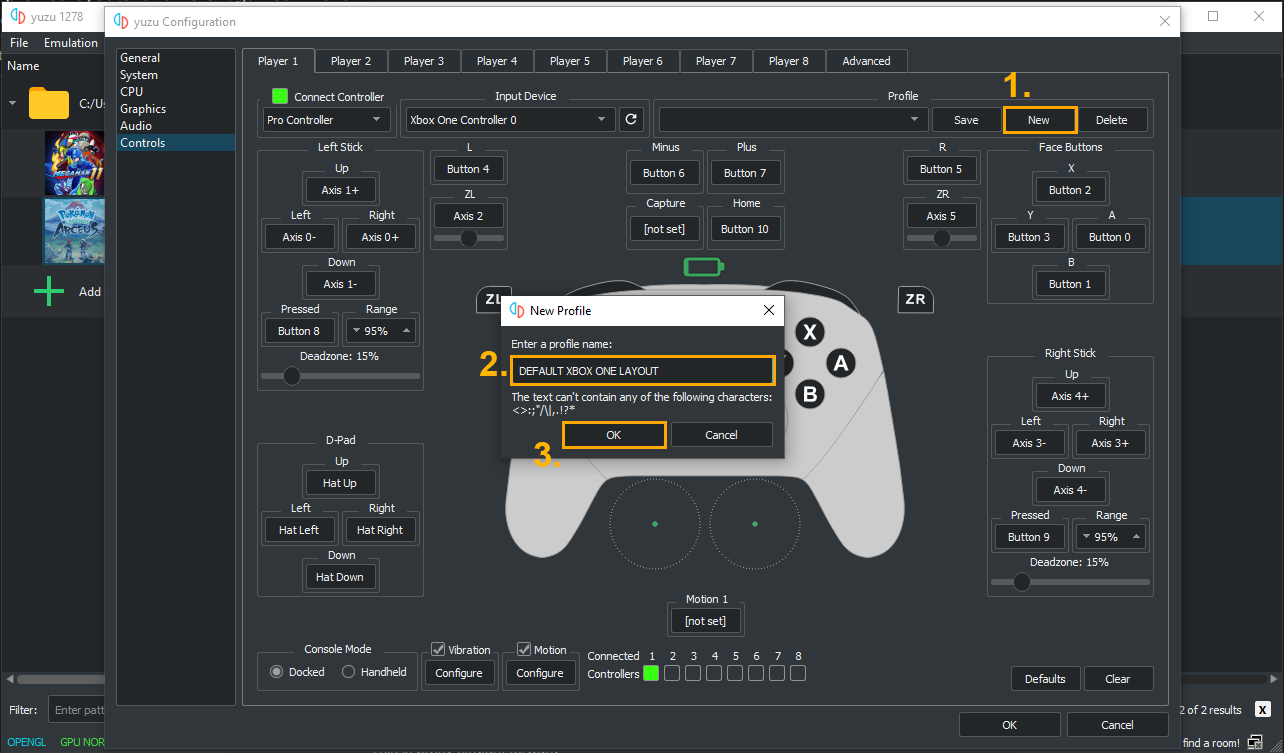This screenshot has width=1284, height=753.
Task: Click the Motion 1 [not set] mapping button
Action: (705, 621)
